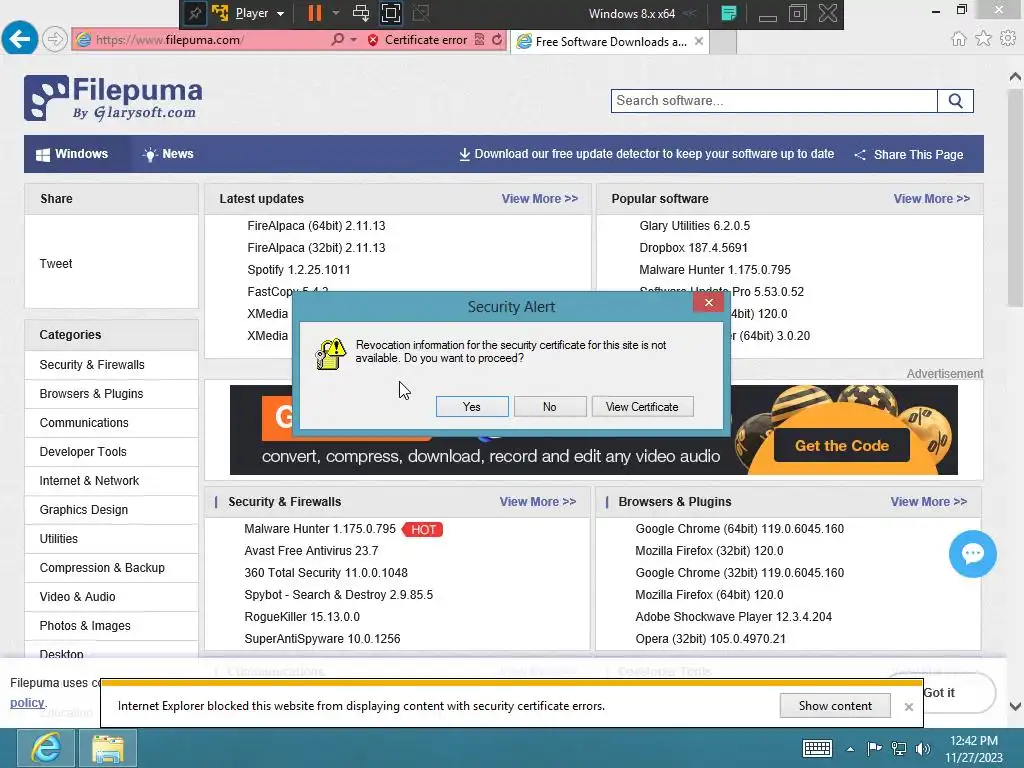
Task: Open Favorites with the star icon
Action: [x=983, y=39]
